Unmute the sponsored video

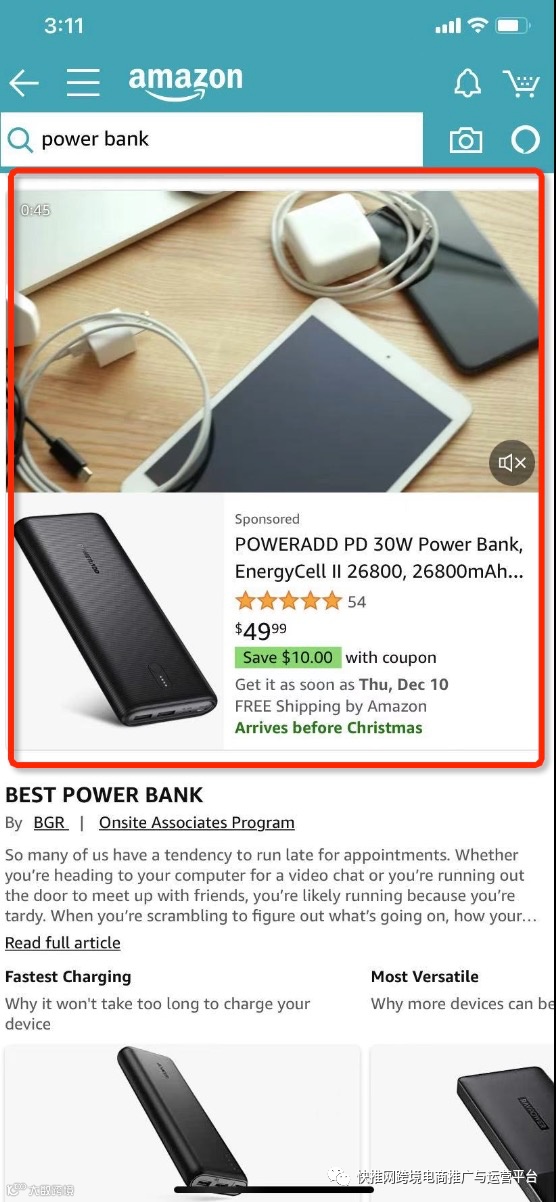(512, 462)
